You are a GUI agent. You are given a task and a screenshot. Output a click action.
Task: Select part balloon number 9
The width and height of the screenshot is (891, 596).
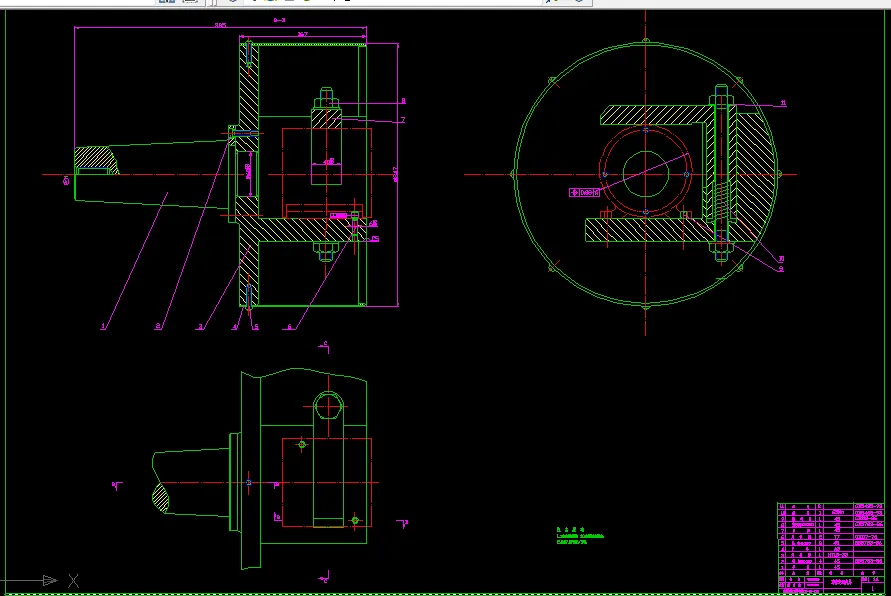(781, 269)
